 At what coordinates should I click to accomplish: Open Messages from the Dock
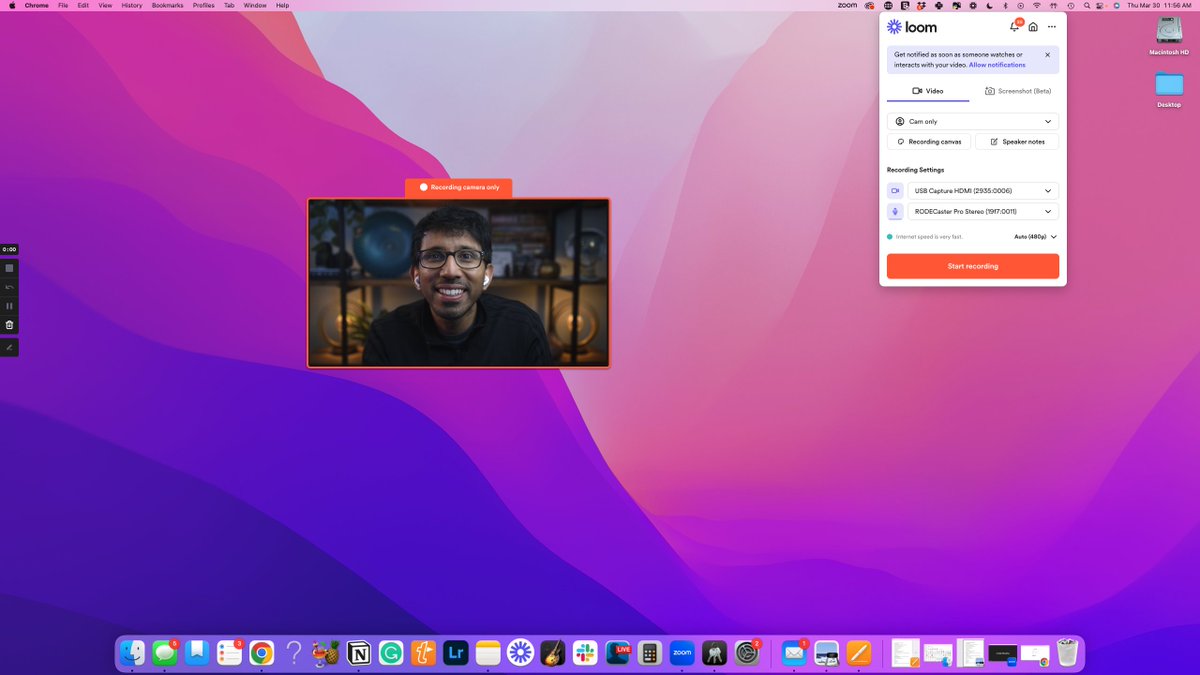pos(165,653)
